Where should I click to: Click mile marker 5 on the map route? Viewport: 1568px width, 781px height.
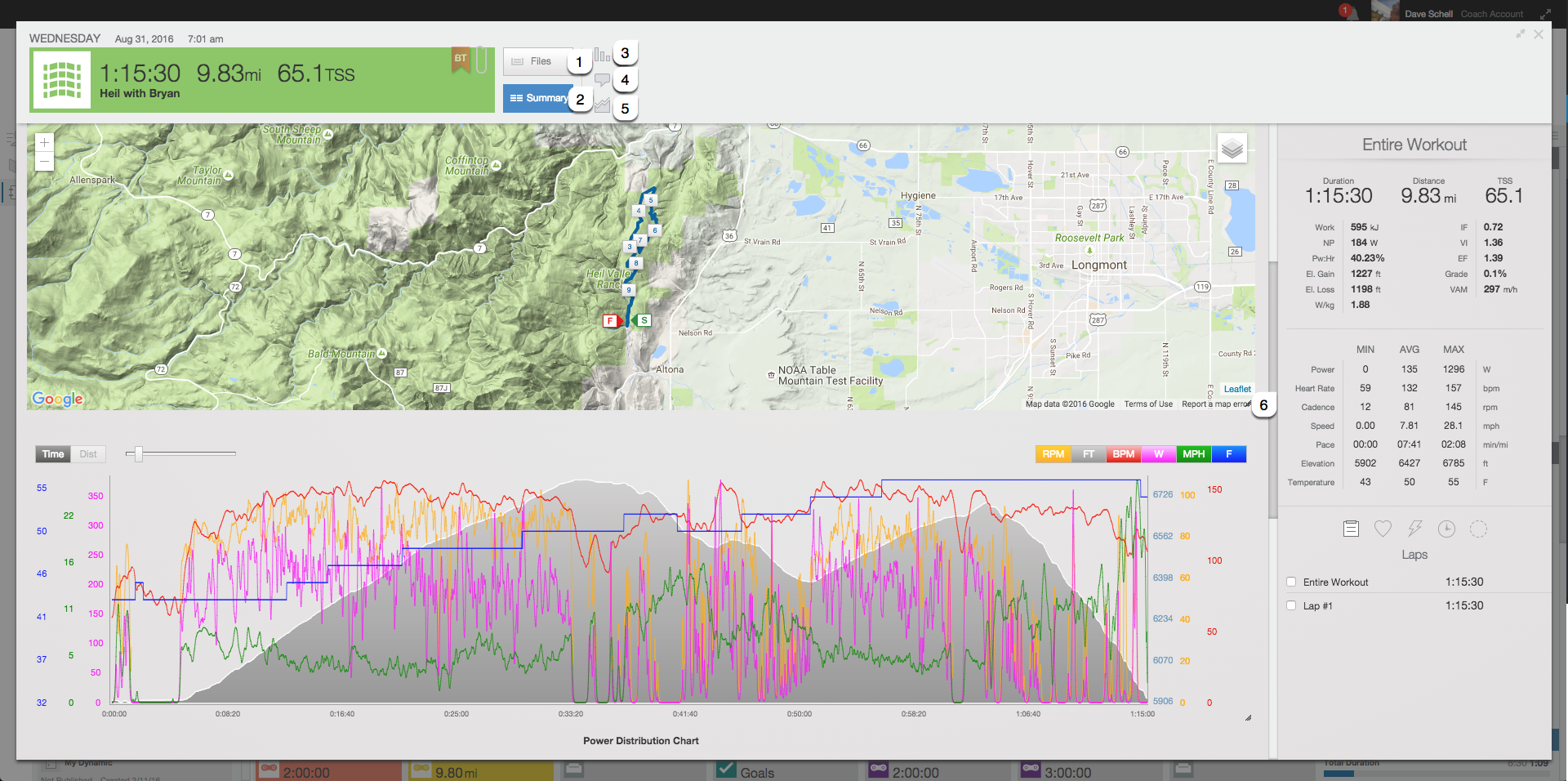coord(651,199)
